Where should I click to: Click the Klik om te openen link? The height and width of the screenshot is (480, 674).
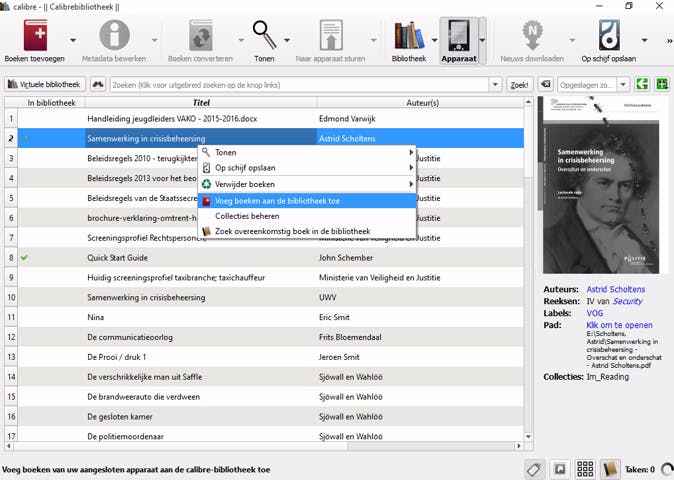pyautogui.click(x=619, y=325)
